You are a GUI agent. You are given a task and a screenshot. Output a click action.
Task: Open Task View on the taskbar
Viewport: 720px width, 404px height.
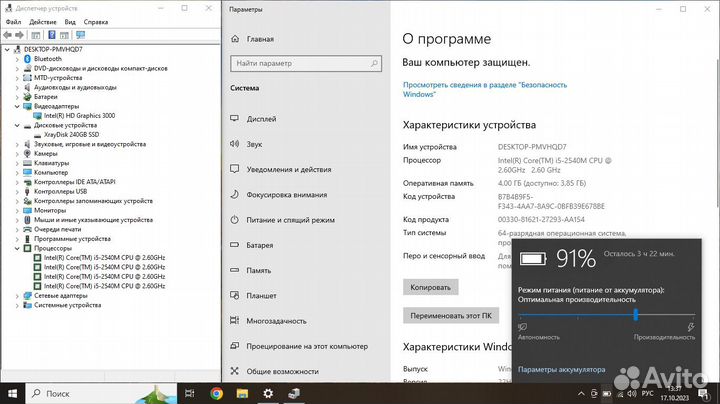(189, 393)
